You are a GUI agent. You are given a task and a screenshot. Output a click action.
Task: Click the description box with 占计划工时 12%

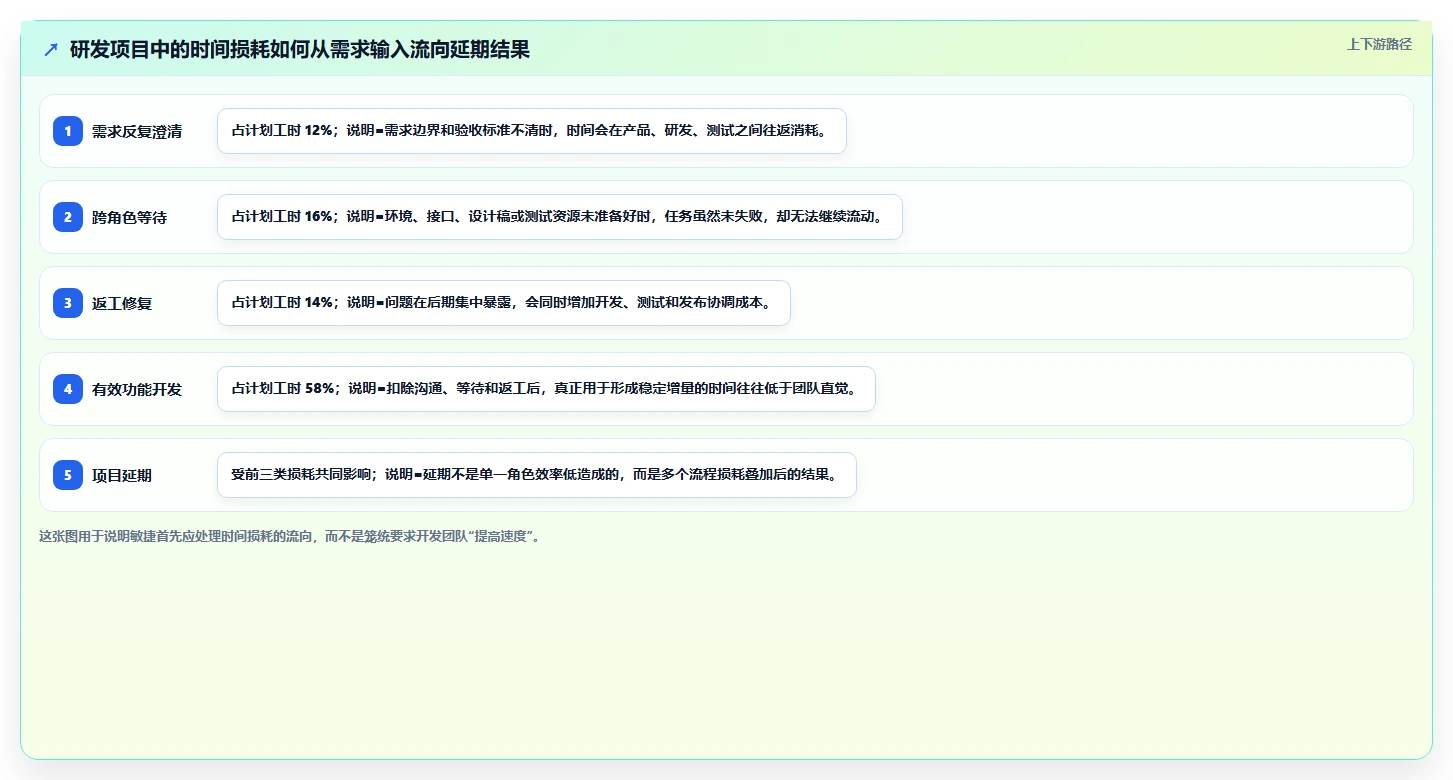pyautogui.click(x=532, y=131)
